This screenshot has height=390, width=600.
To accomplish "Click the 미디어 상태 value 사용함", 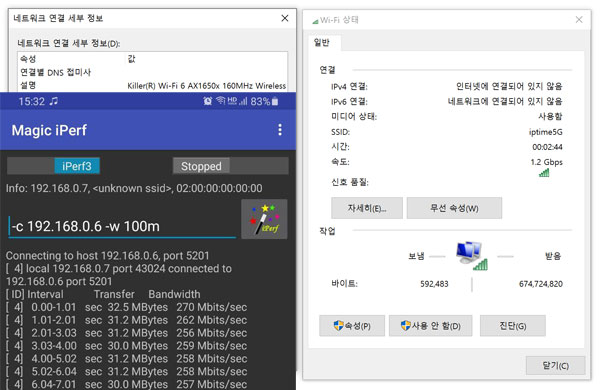I will click(550, 116).
